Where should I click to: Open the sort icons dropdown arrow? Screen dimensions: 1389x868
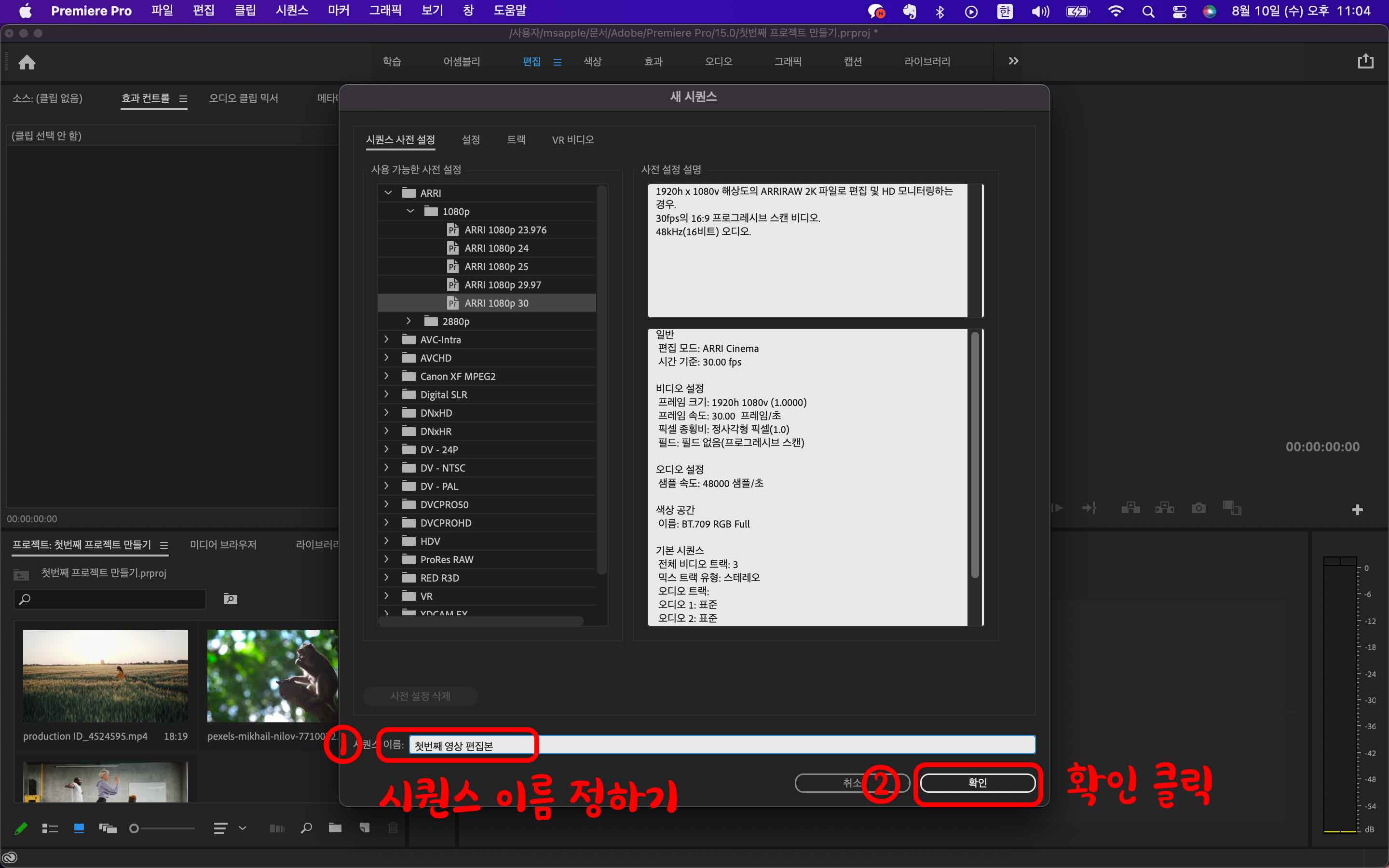[x=242, y=828]
